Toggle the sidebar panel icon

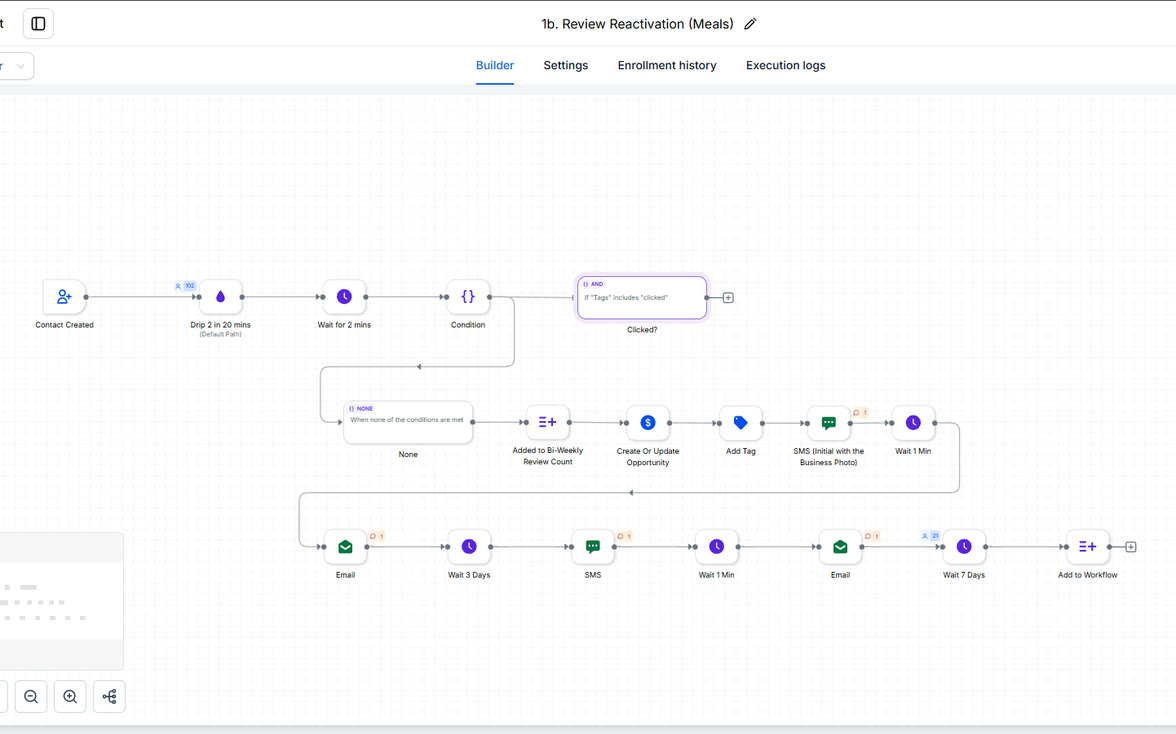click(x=38, y=24)
